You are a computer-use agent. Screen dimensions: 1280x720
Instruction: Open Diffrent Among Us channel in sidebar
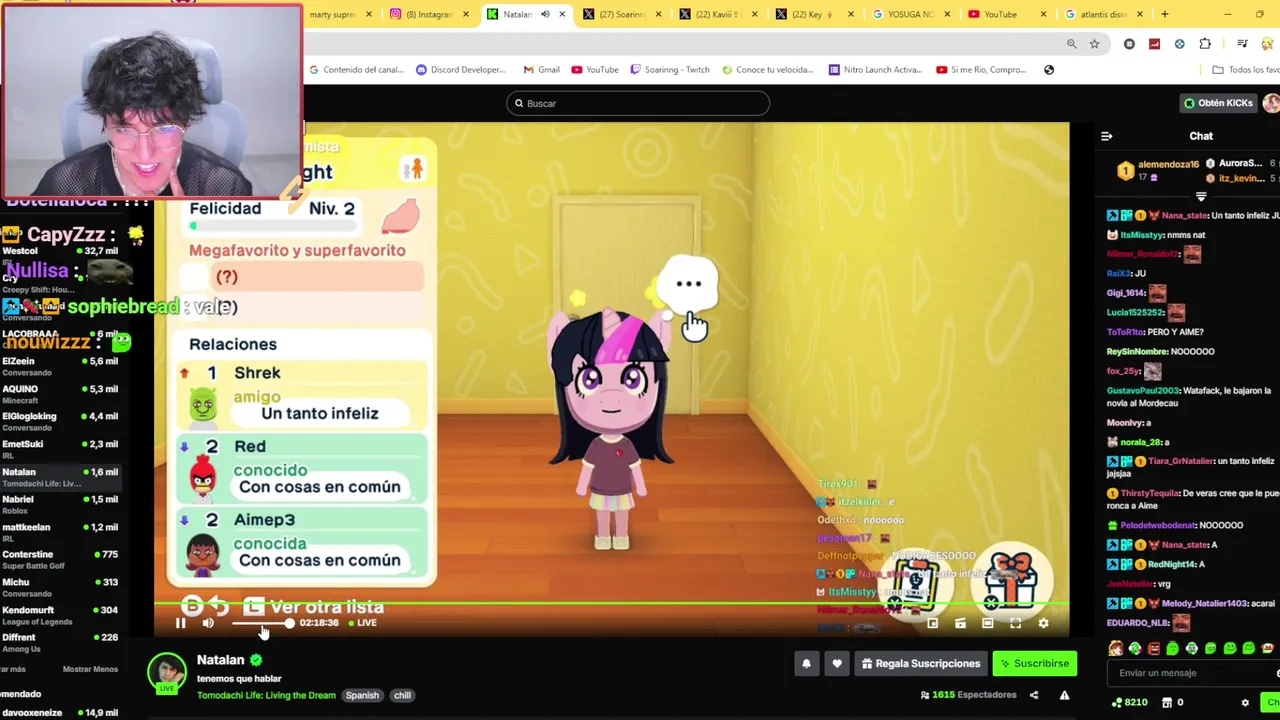(x=60, y=642)
